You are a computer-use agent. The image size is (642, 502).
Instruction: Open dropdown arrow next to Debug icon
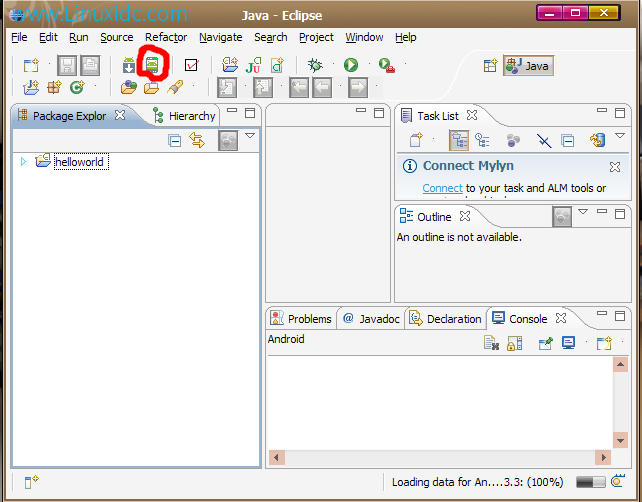coord(333,63)
